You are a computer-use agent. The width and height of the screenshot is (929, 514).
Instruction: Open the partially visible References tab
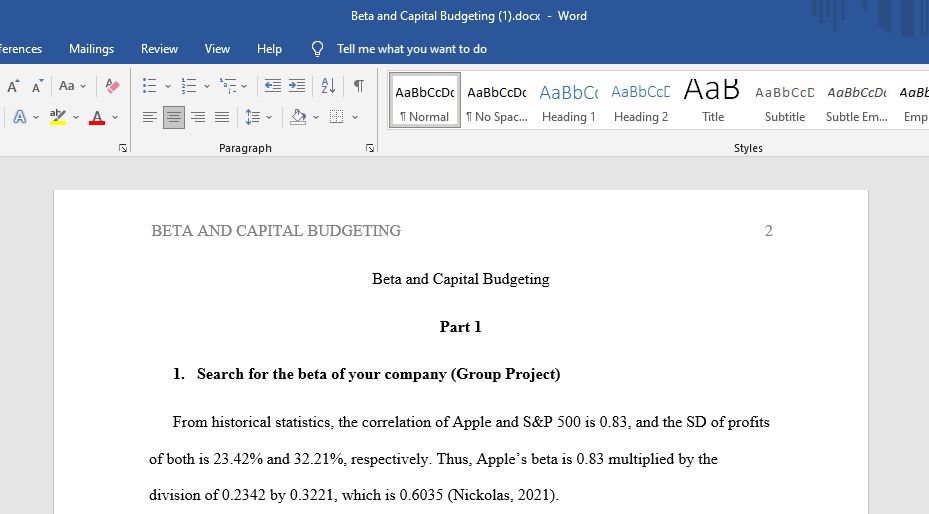tap(21, 49)
